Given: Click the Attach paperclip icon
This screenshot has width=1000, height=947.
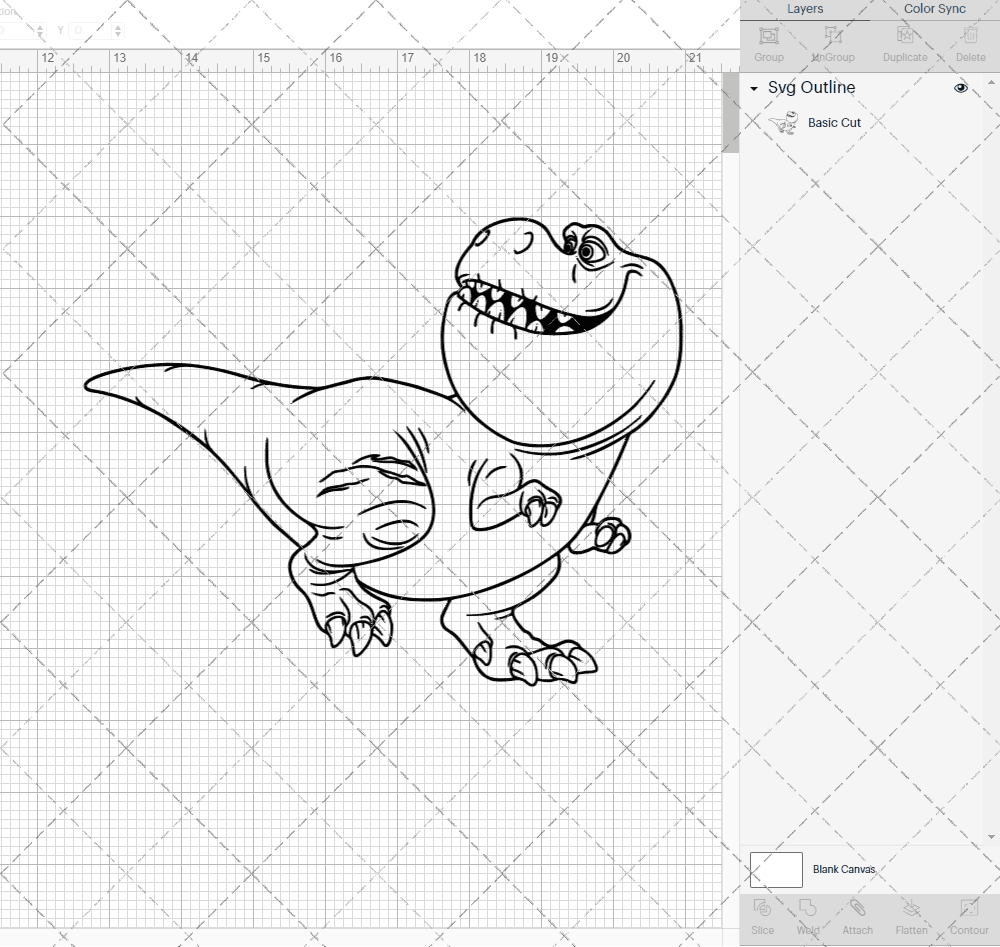Looking at the screenshot, I should click(x=857, y=908).
